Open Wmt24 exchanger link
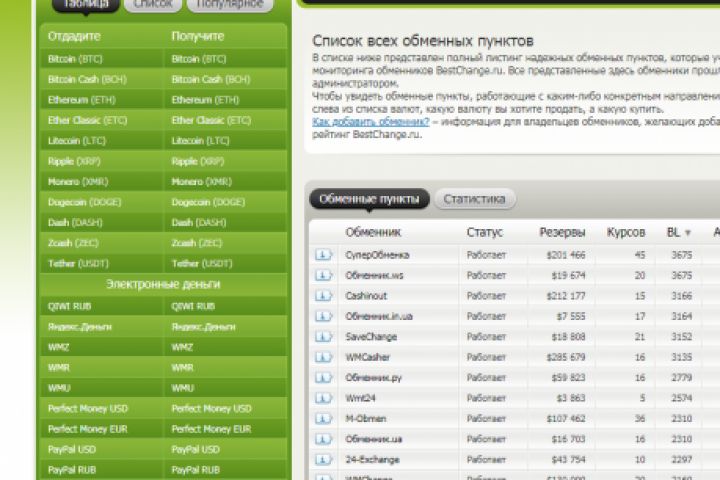The height and width of the screenshot is (480, 720). 360,398
